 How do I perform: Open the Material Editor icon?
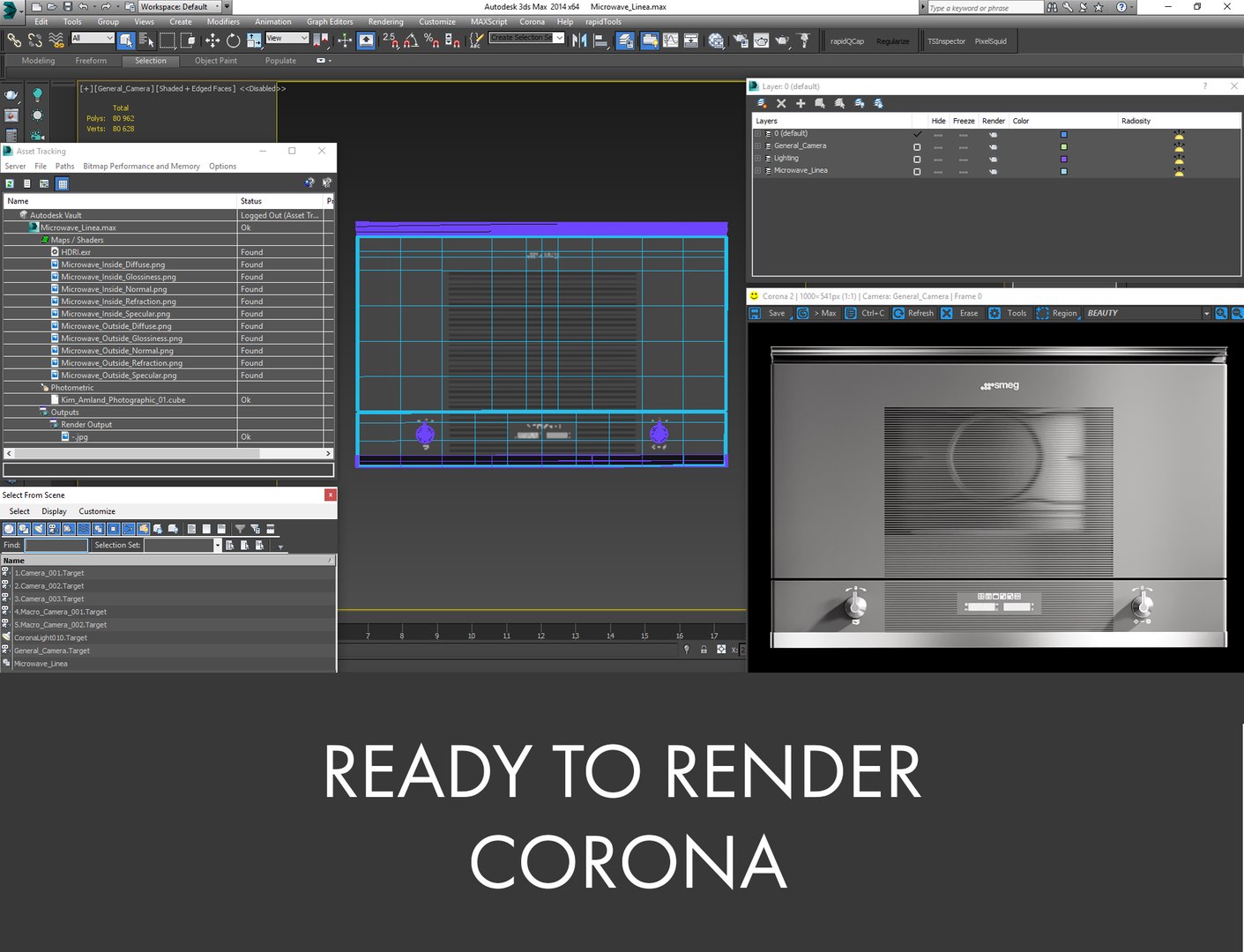click(716, 40)
